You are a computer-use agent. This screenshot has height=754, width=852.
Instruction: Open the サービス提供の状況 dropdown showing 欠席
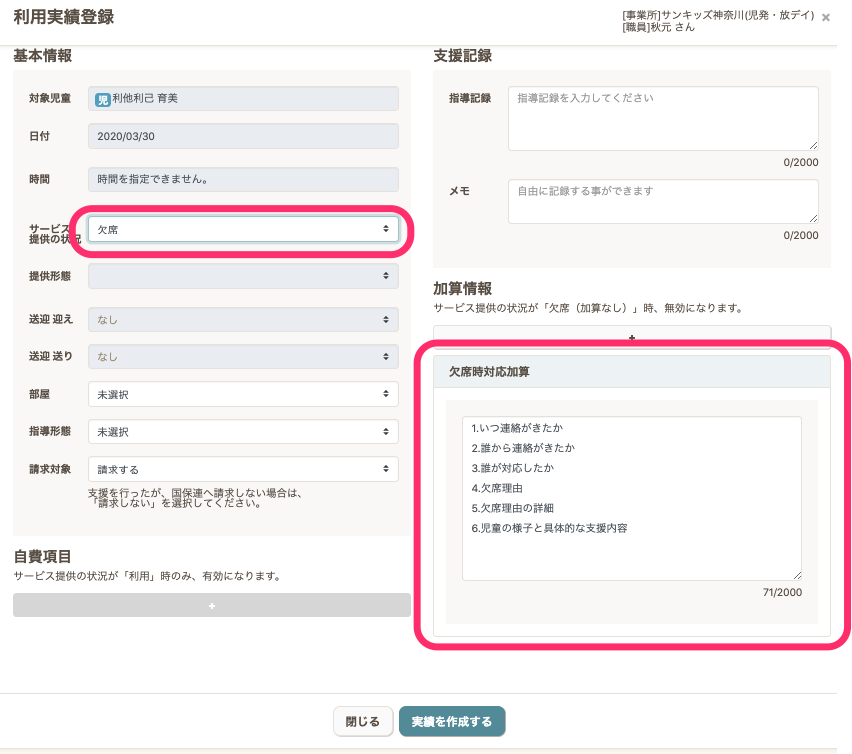tap(243, 229)
